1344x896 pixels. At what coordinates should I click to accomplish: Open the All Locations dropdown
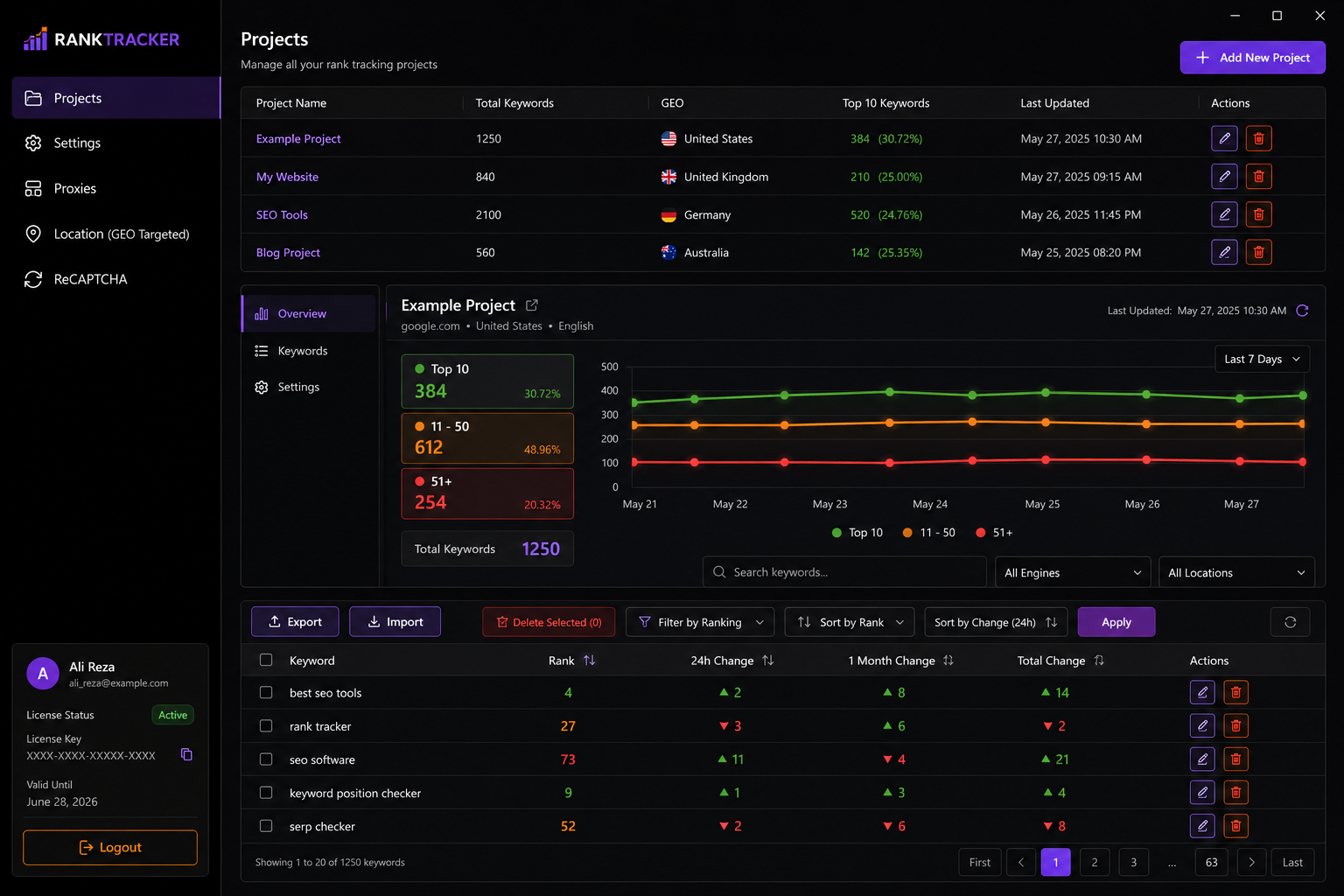point(1236,572)
